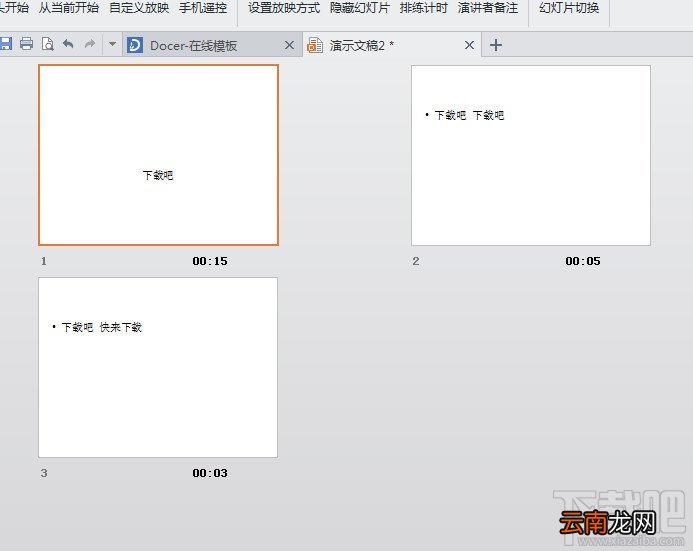Viewport: 693px width, 551px height.
Task: Click the Docer tab icon
Action: (x=135, y=45)
